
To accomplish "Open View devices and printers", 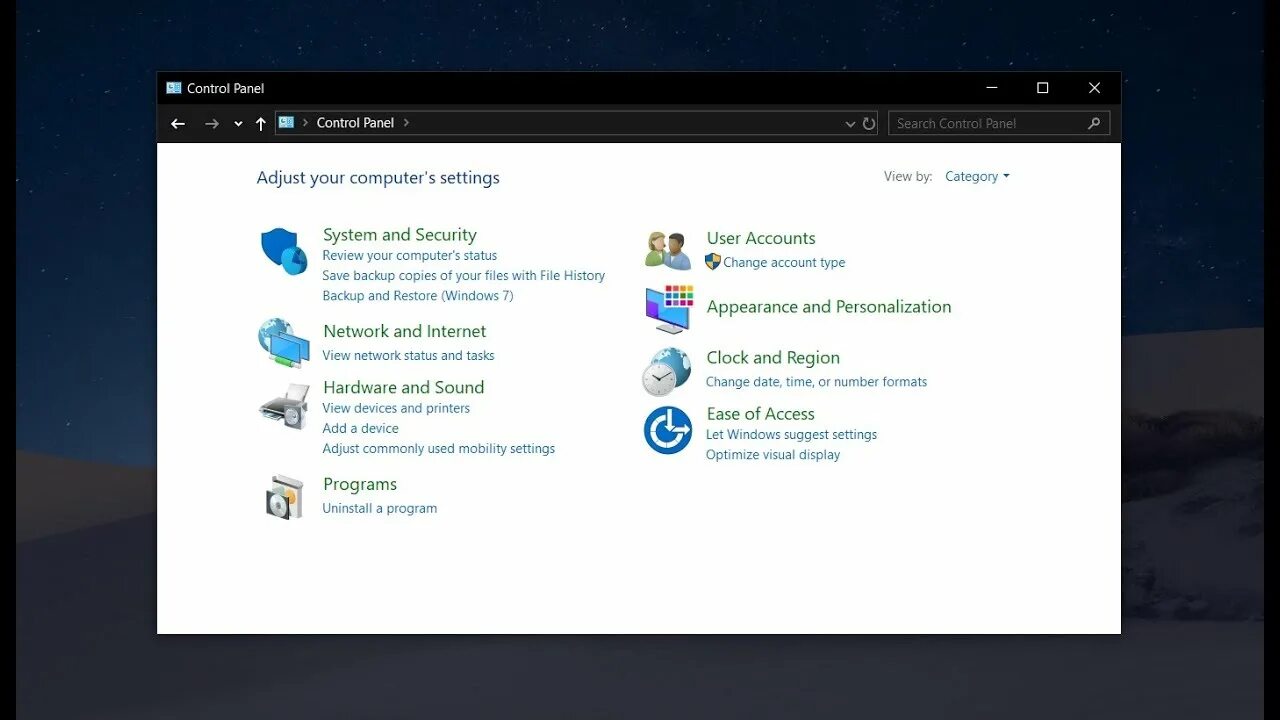I will coord(396,408).
